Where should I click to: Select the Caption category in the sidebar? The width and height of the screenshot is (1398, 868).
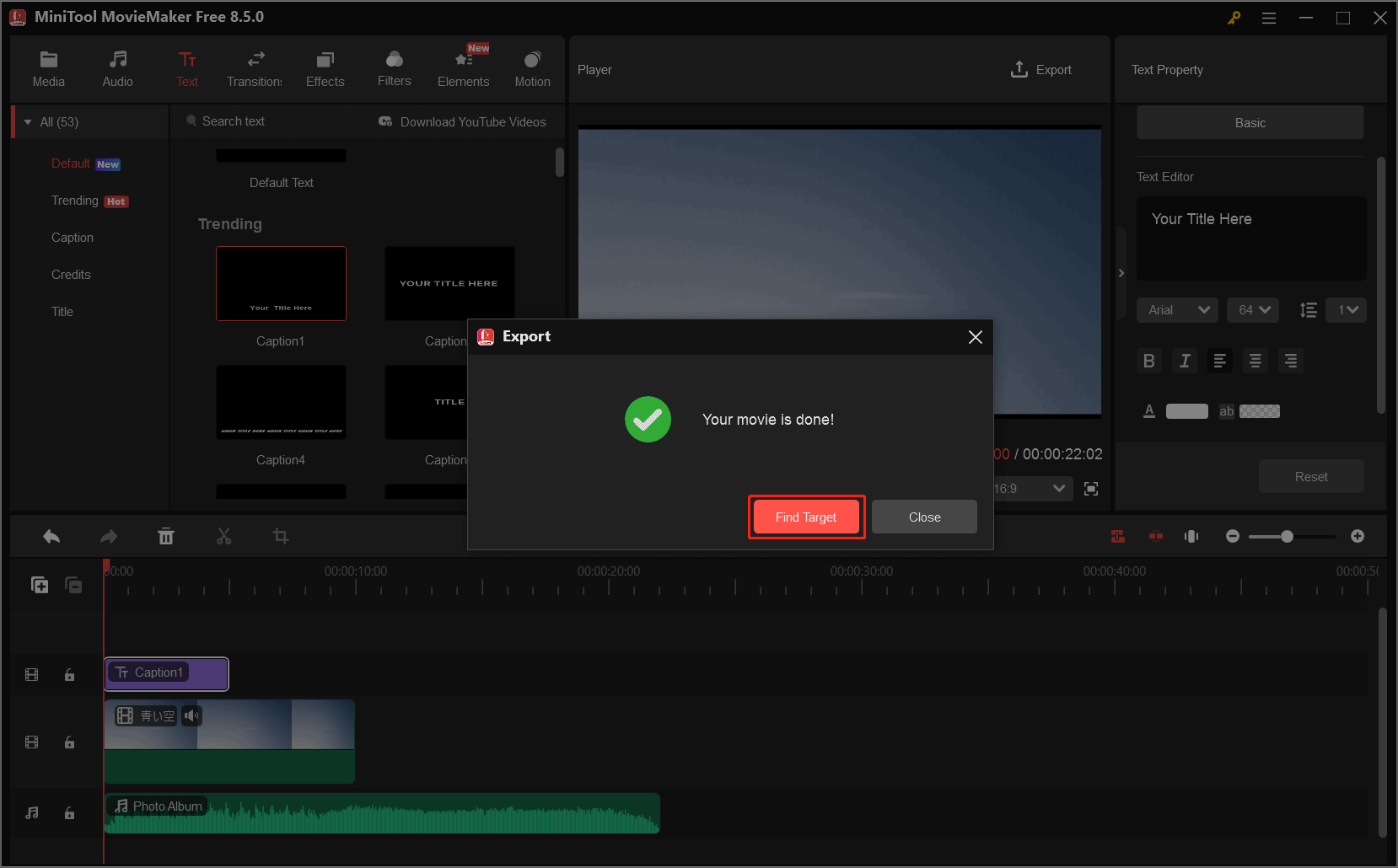pyautogui.click(x=73, y=237)
